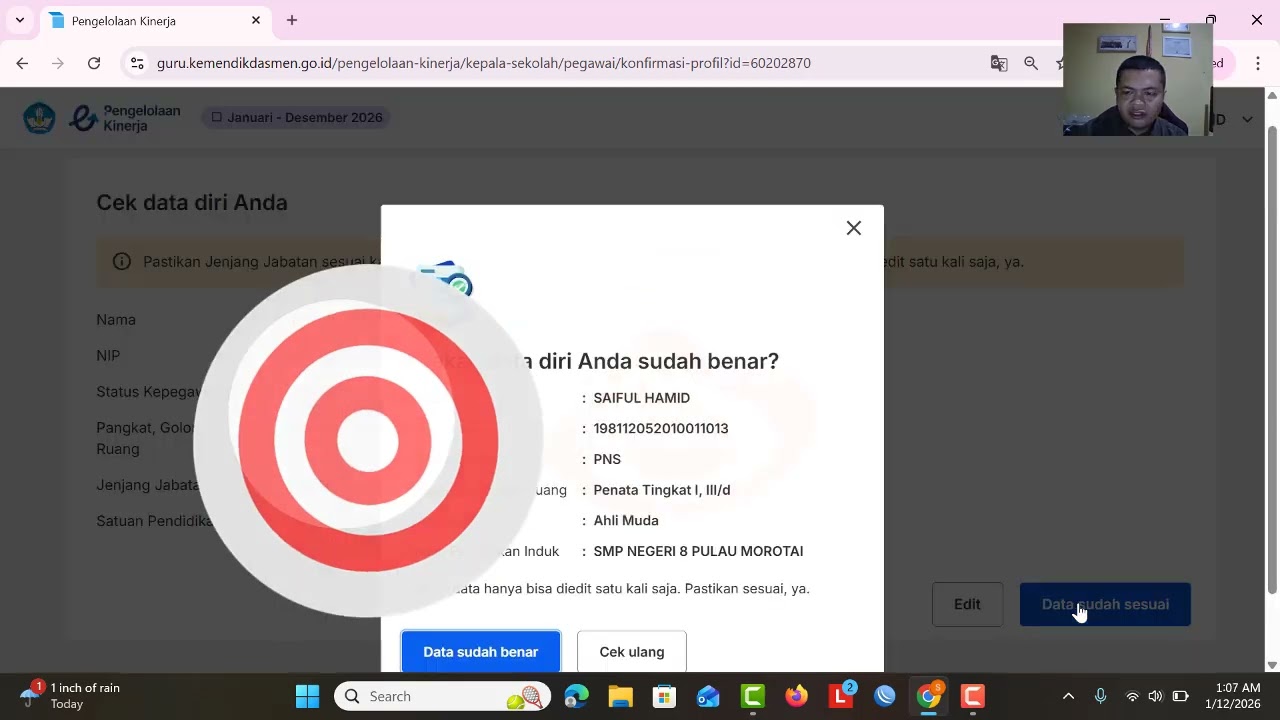Viewport: 1280px width, 720px height.
Task: Click the address bar URL field
Action: pyautogui.click(x=484, y=63)
